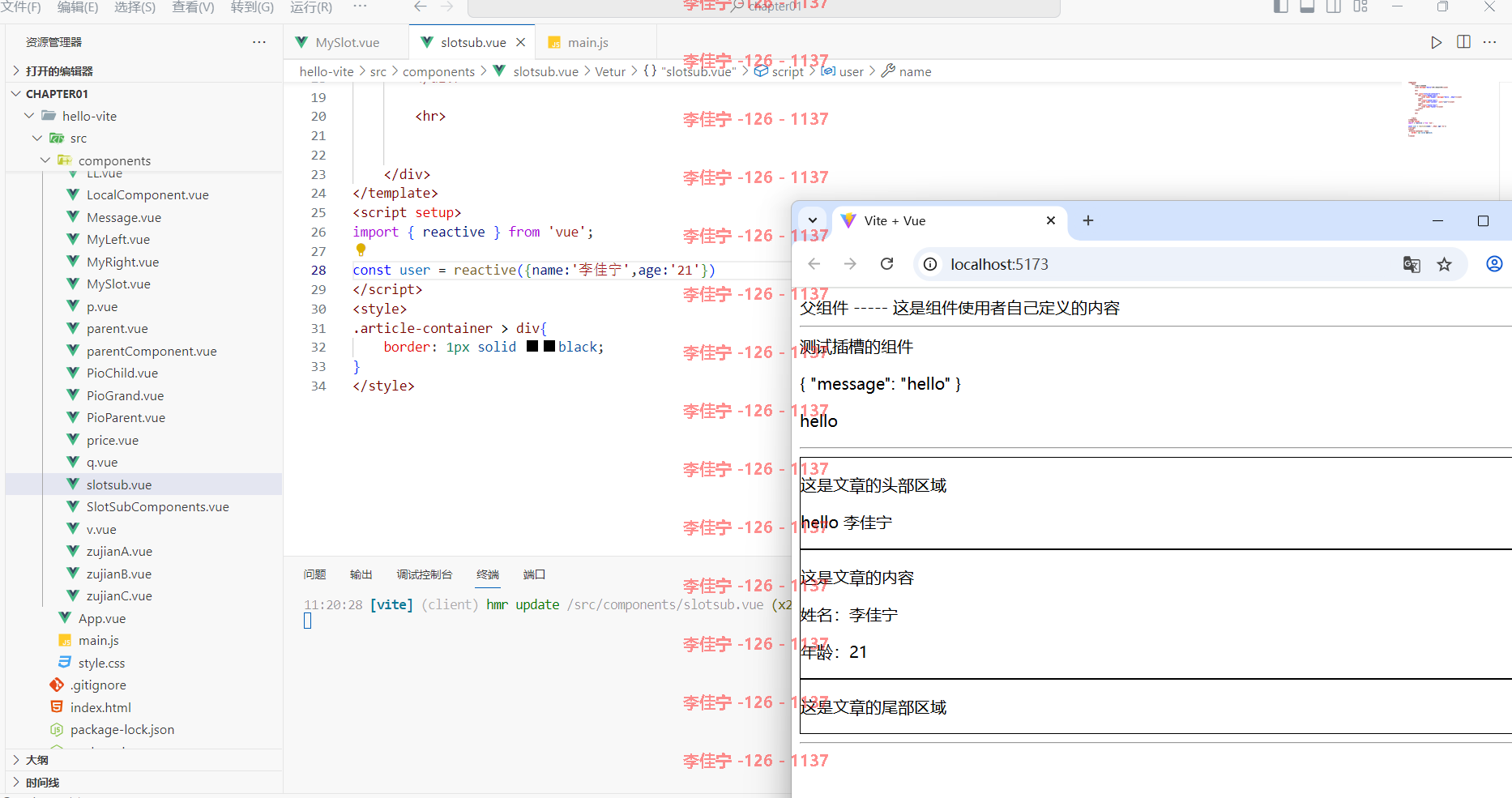
Task: Open the 查看(V) menu
Action: click(x=193, y=7)
